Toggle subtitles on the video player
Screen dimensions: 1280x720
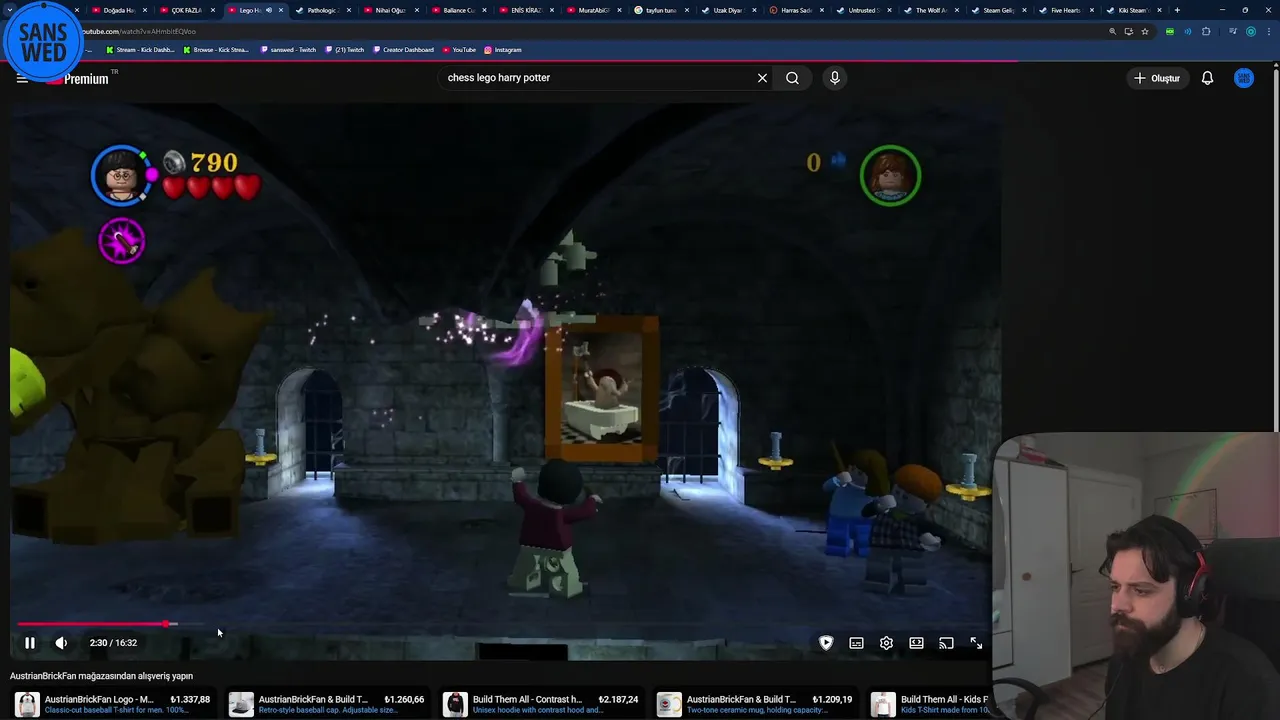point(856,643)
